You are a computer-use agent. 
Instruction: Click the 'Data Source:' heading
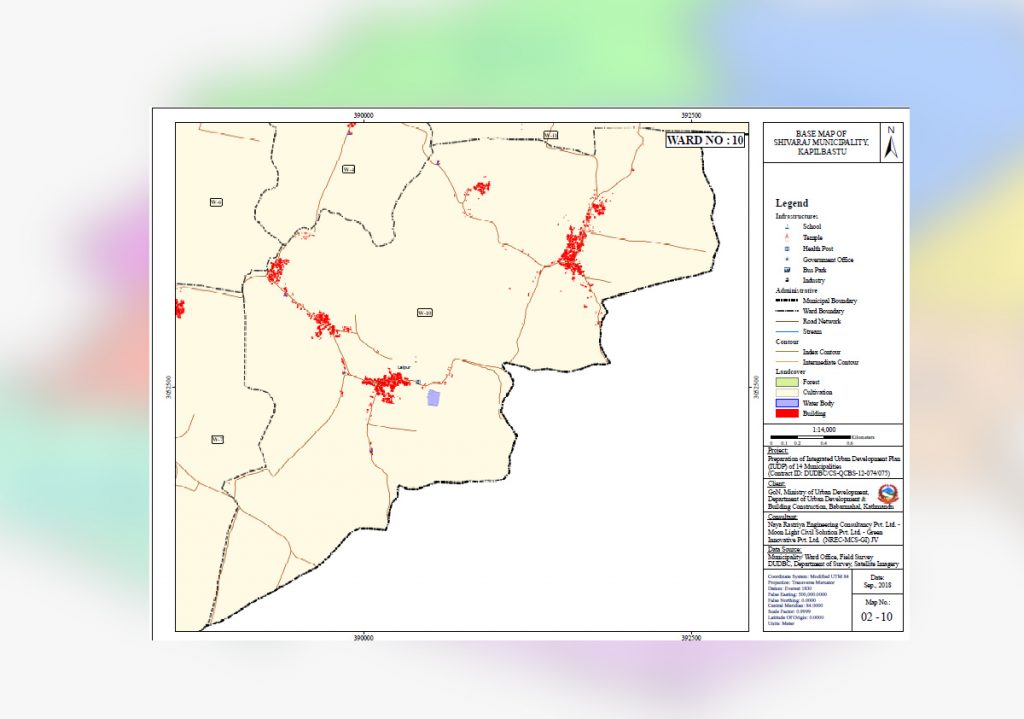tap(784, 550)
